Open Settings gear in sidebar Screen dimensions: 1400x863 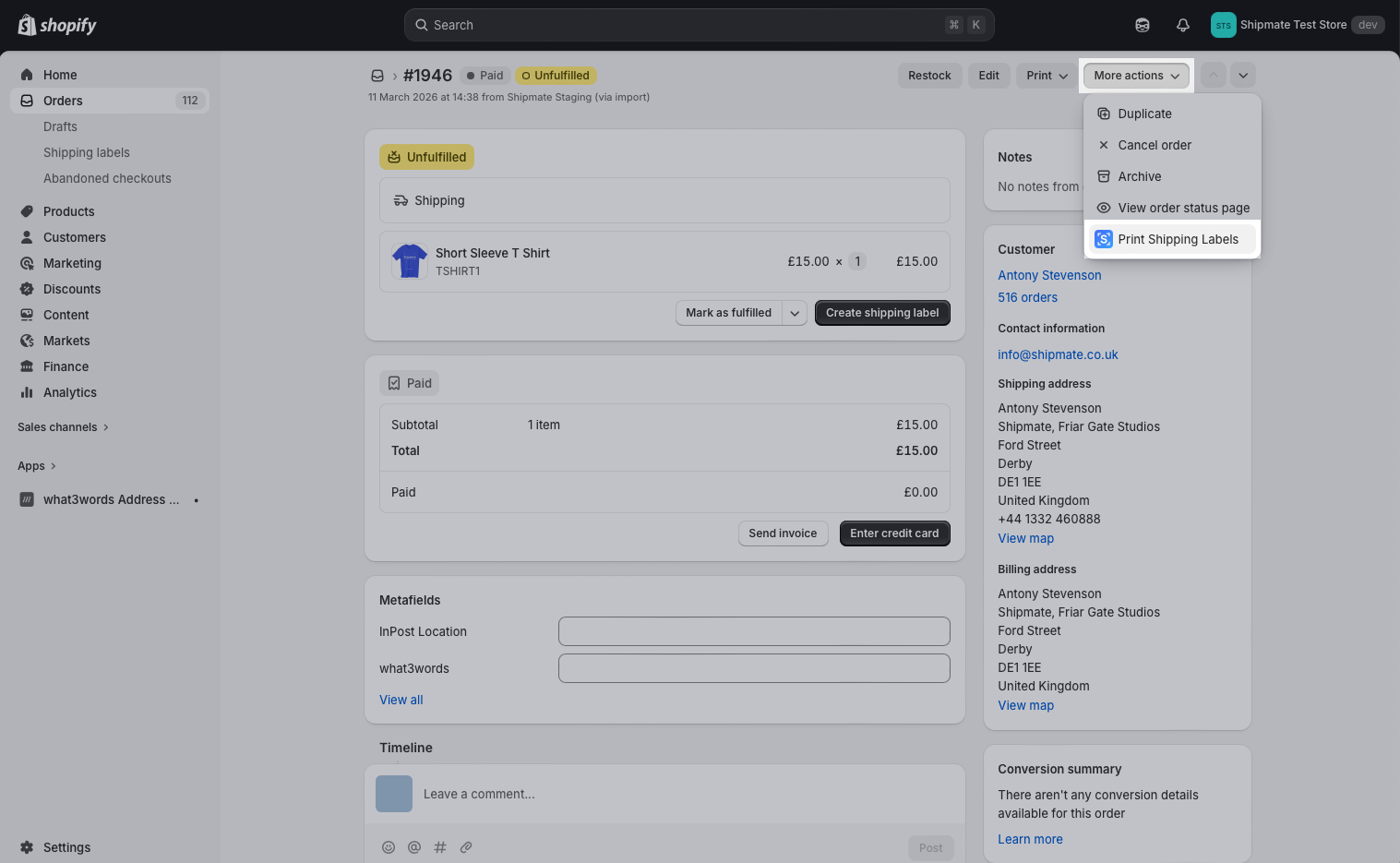tap(28, 847)
